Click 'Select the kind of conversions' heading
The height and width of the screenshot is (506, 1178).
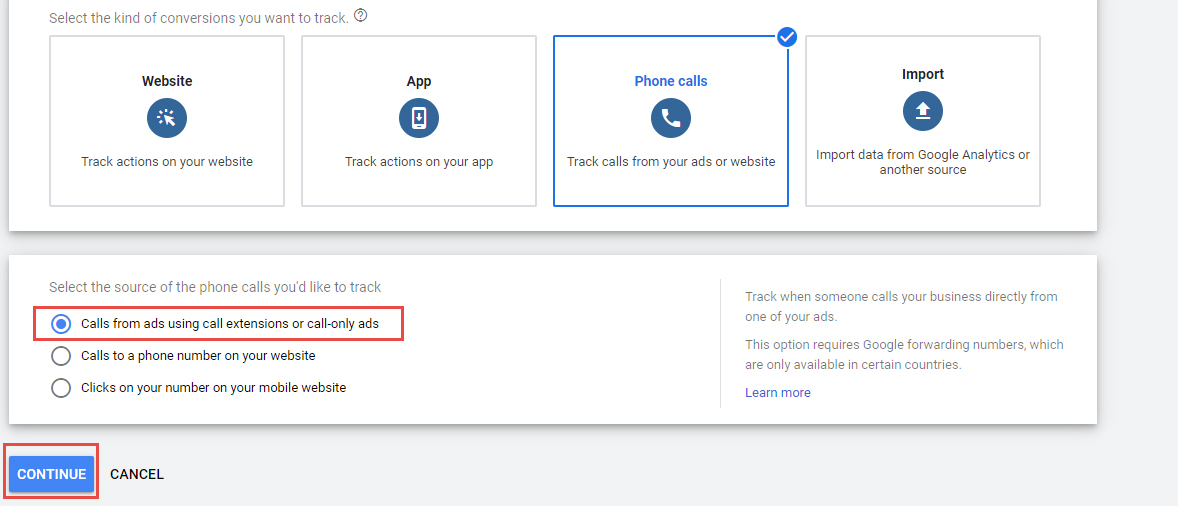(x=199, y=17)
